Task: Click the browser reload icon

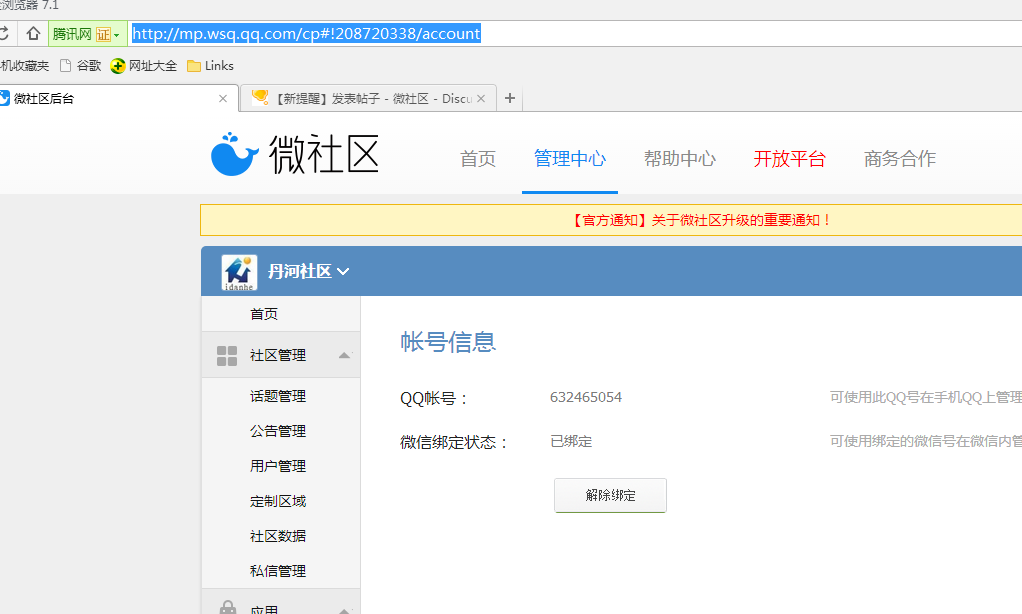Action: point(3,33)
